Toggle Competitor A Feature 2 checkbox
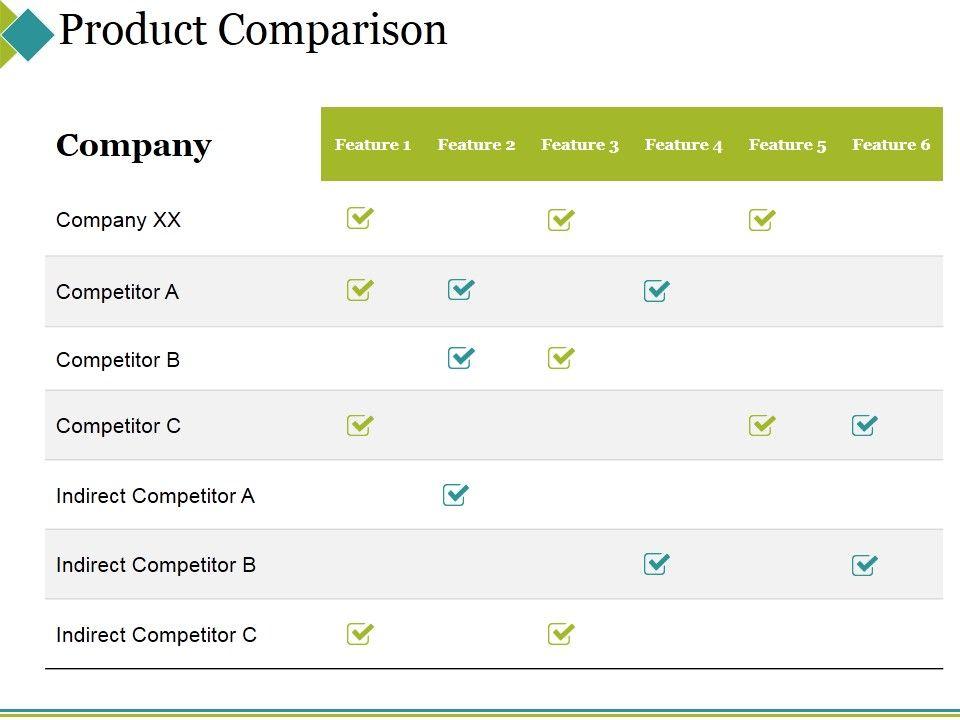960x720 pixels. click(460, 290)
